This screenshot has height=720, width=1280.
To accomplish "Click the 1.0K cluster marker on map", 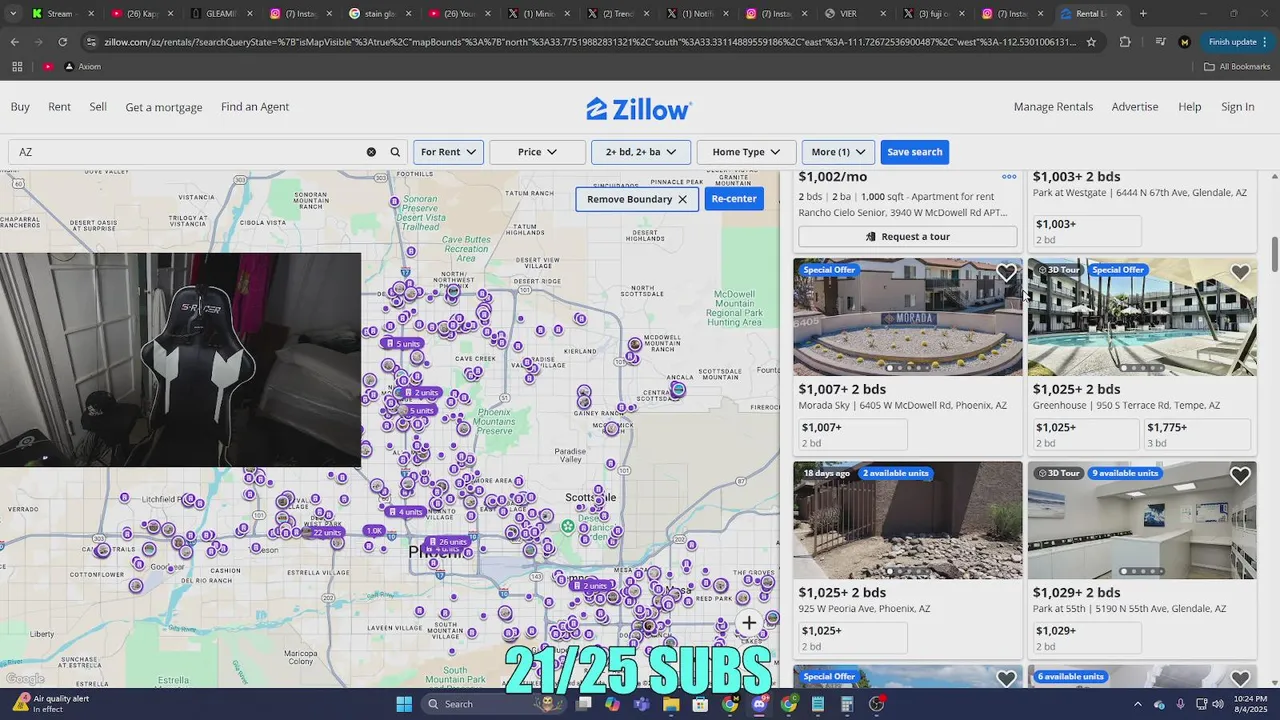I will click(374, 531).
